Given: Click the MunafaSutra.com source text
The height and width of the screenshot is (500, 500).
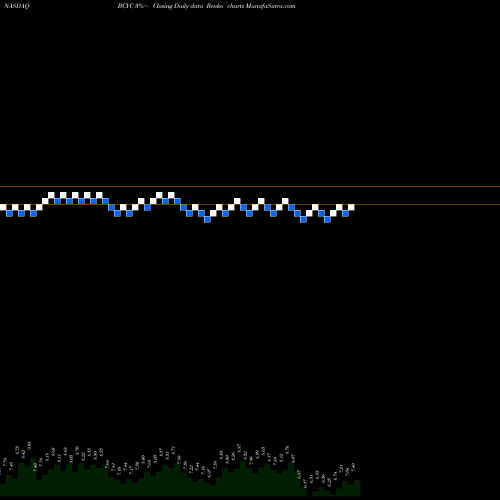Looking at the screenshot, I should coord(270,6).
